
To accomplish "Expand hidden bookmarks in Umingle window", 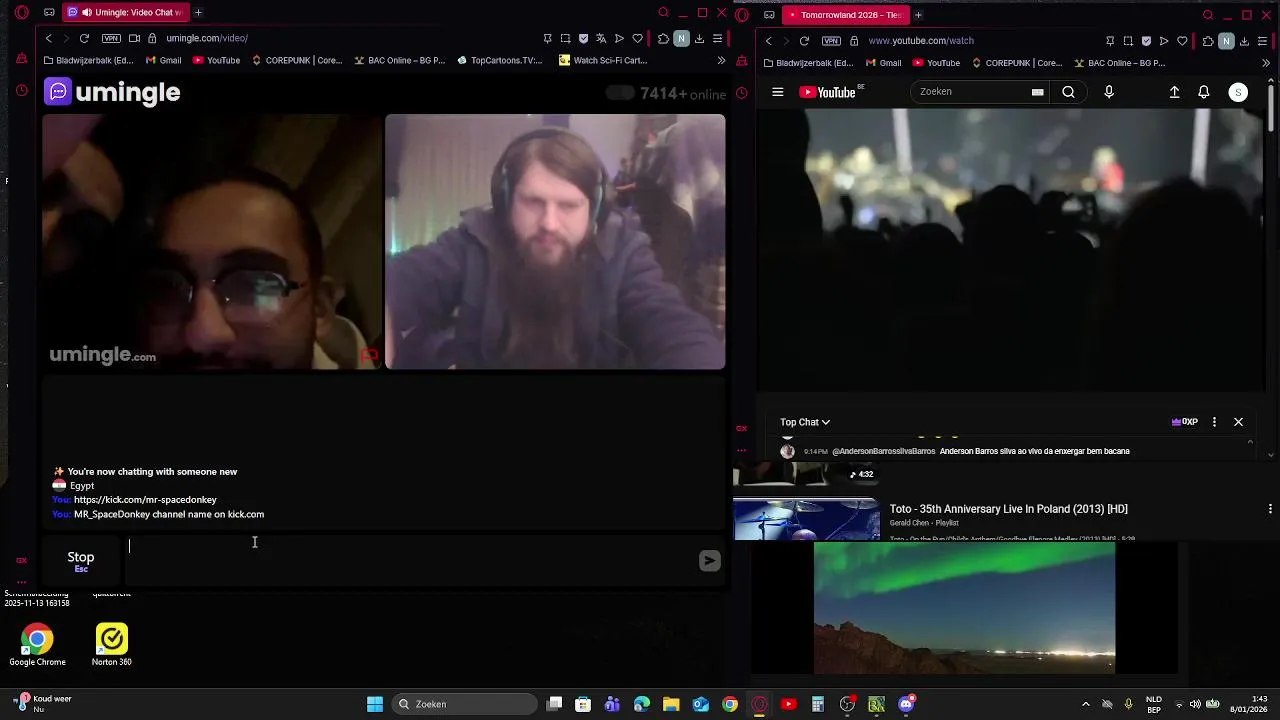I will [721, 60].
